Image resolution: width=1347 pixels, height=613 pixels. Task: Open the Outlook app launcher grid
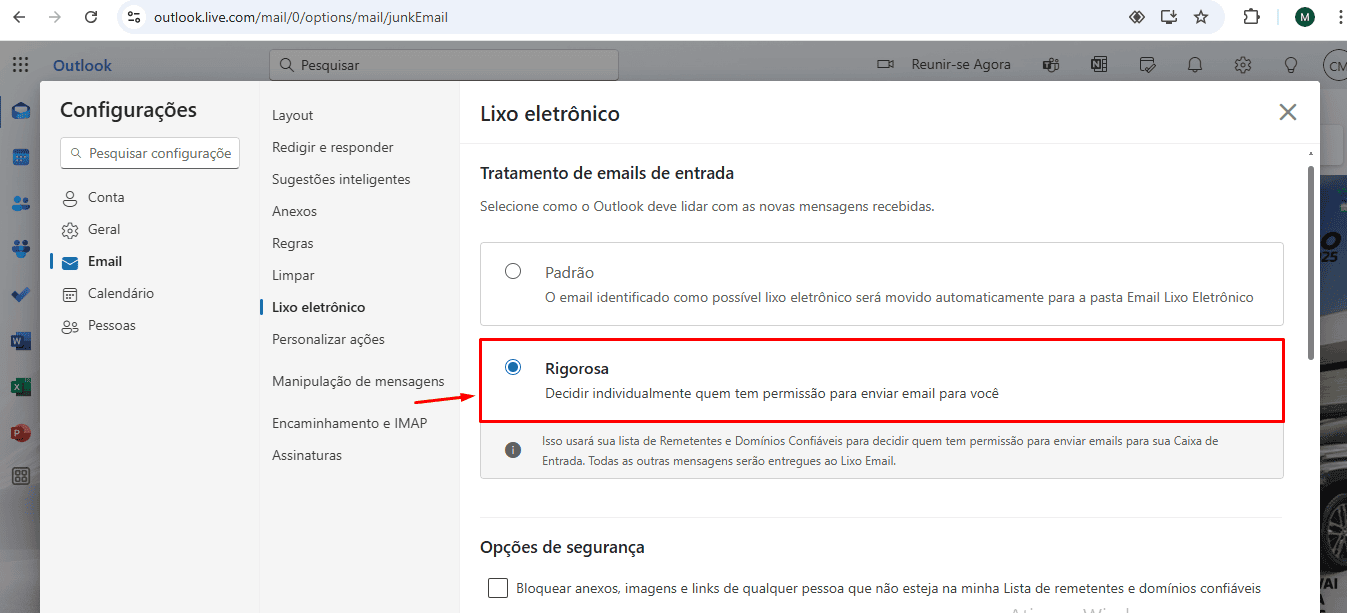click(x=20, y=65)
